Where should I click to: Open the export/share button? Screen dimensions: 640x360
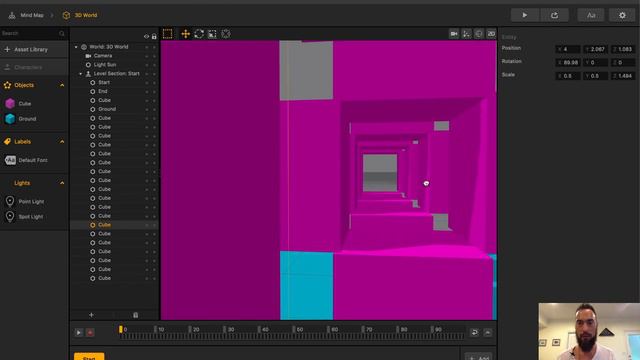(x=554, y=15)
